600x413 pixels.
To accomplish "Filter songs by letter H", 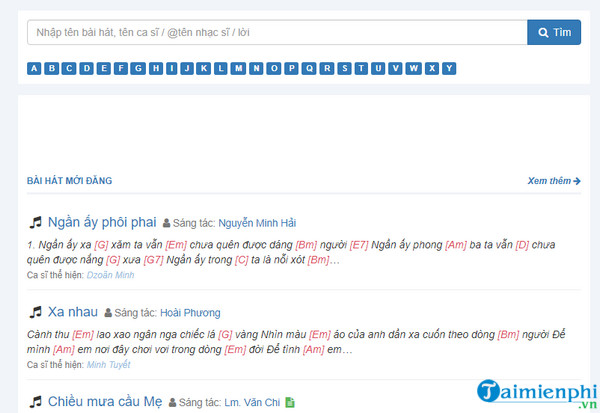I will (156, 69).
